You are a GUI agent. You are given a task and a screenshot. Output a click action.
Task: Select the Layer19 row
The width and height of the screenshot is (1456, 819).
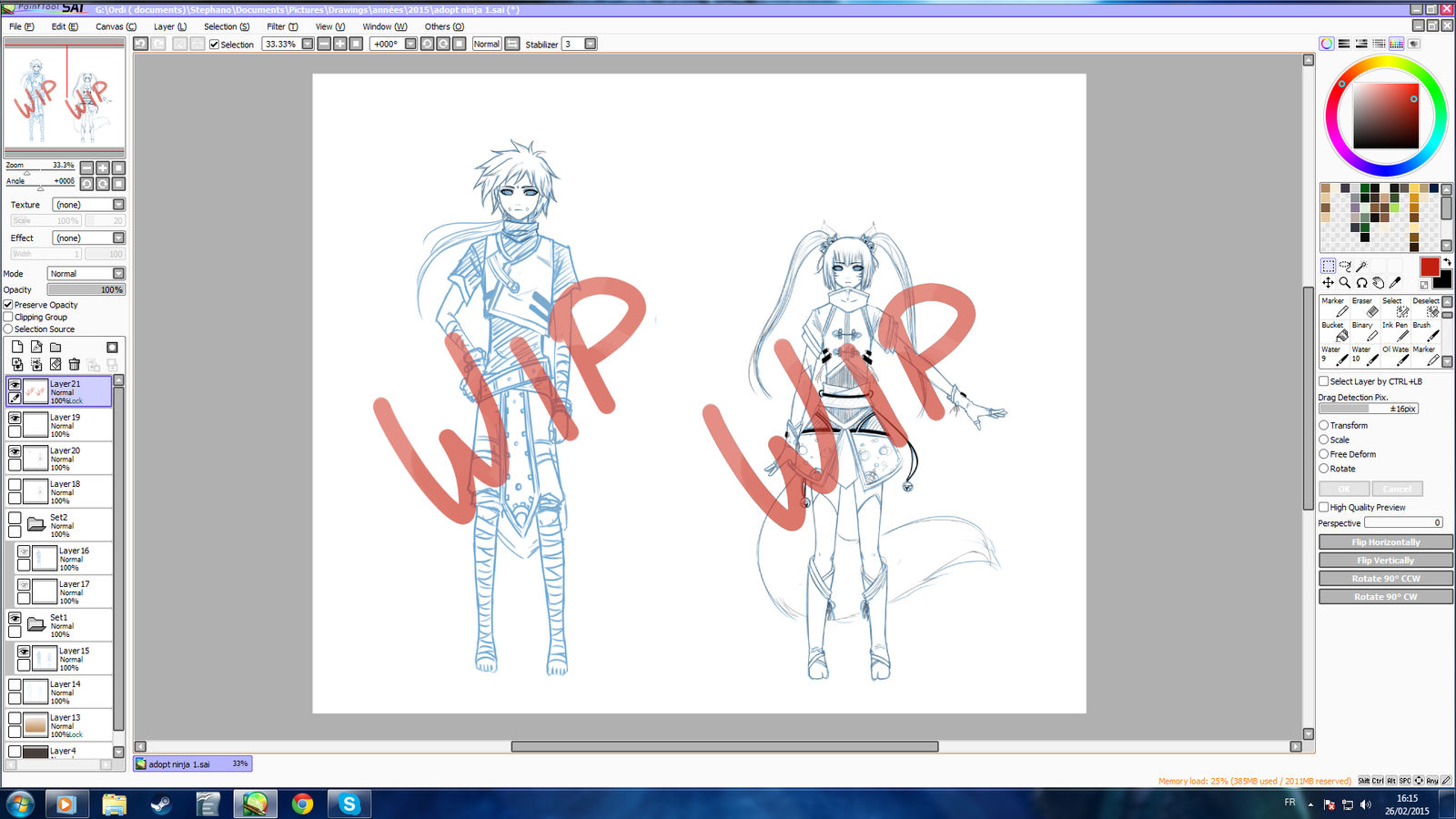pyautogui.click(x=59, y=425)
